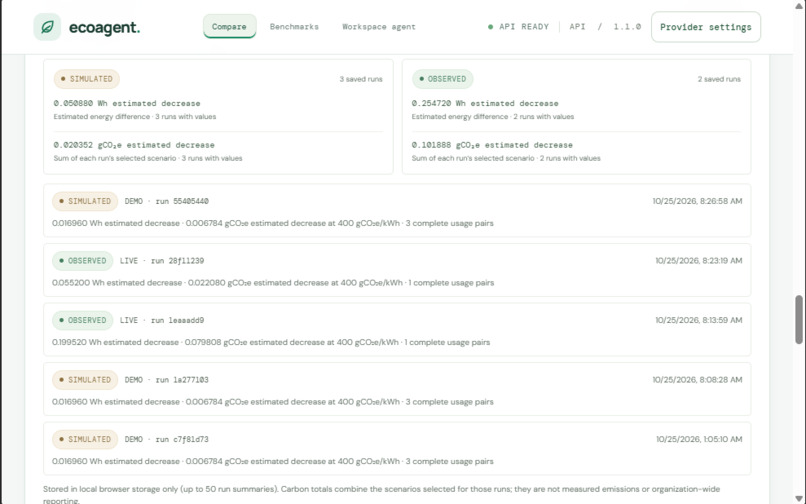This screenshot has height=504, width=806.
Task: Open DEMO run 55405440 row
Action: tap(397, 210)
